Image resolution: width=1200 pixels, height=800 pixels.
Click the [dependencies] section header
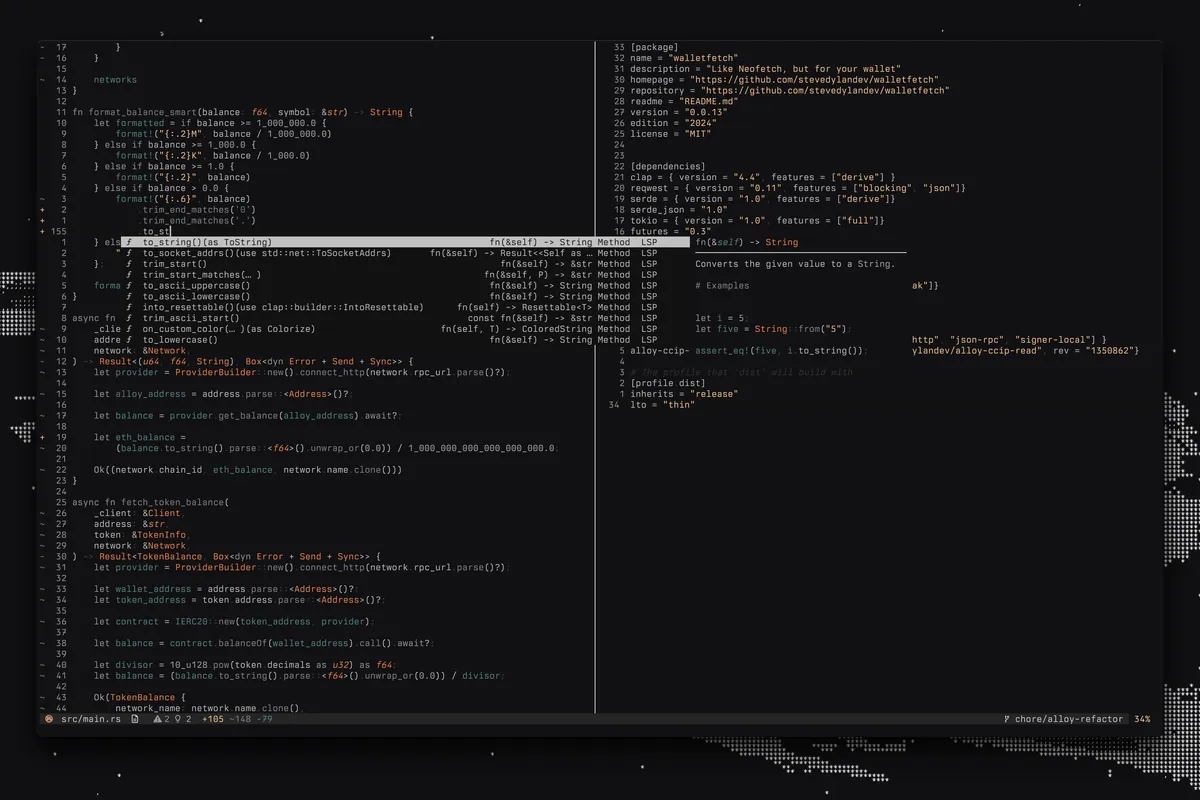coord(668,166)
